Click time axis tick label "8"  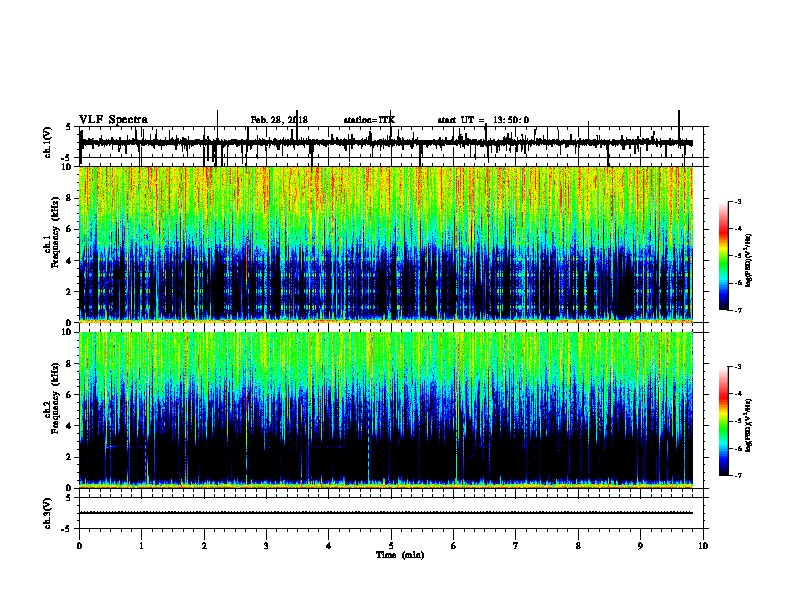click(578, 546)
